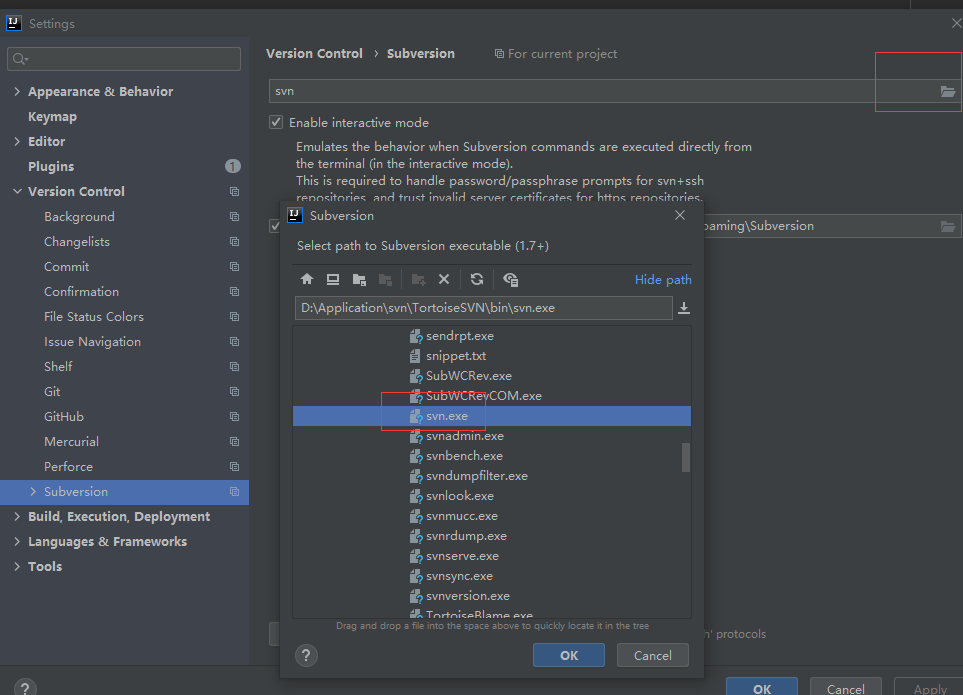
Task: Click the file tree vertical scrollbar thumb
Action: [x=685, y=457]
